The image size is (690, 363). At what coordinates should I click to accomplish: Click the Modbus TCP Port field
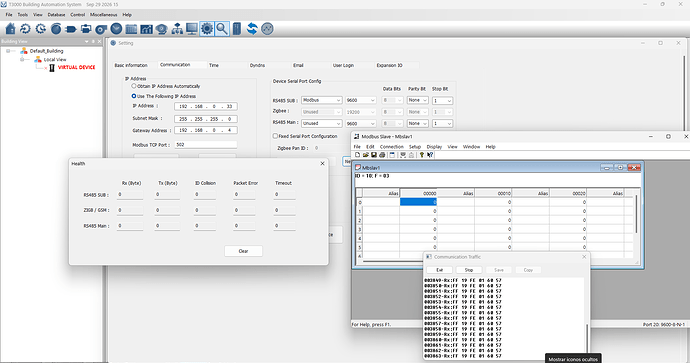pos(206,145)
